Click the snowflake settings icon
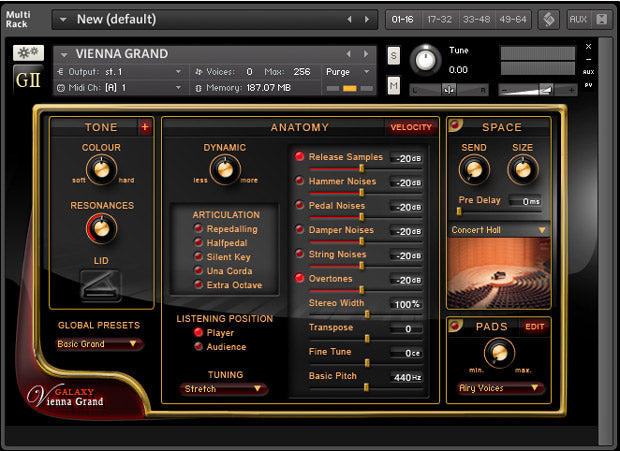Viewport: 620px width, 451px height. click(27, 53)
